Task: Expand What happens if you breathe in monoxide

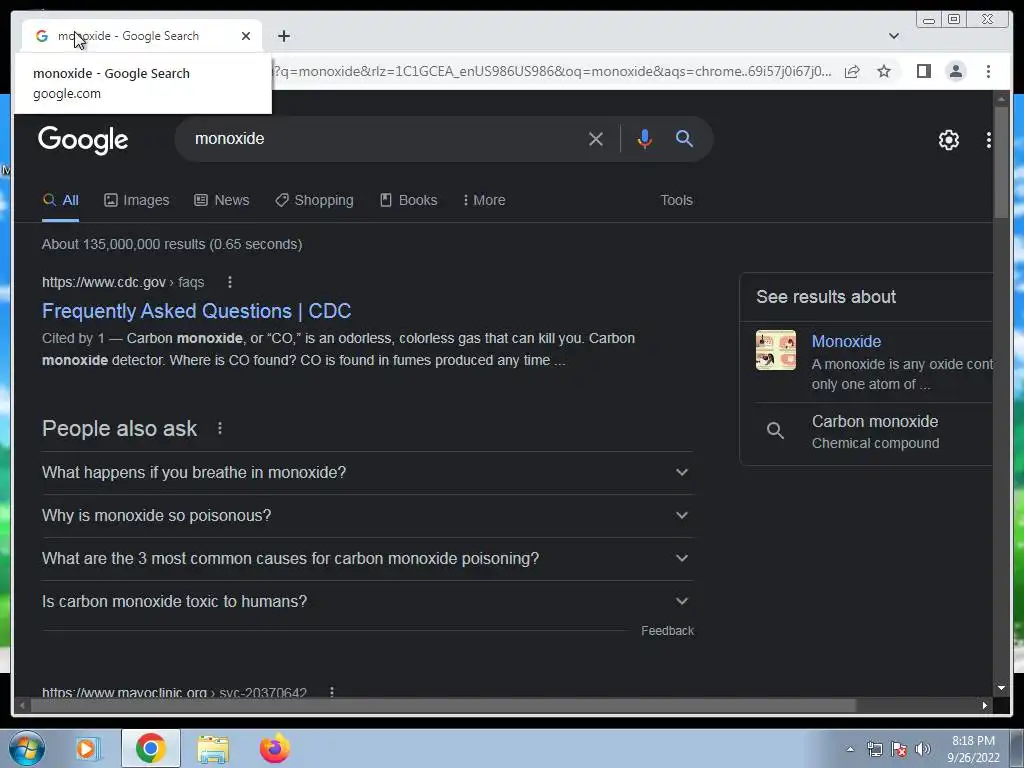Action: [367, 472]
